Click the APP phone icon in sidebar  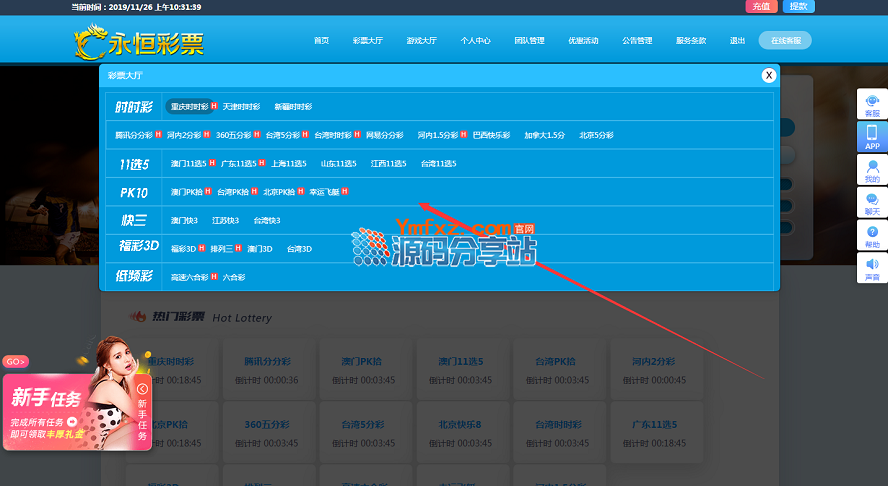(x=872, y=137)
